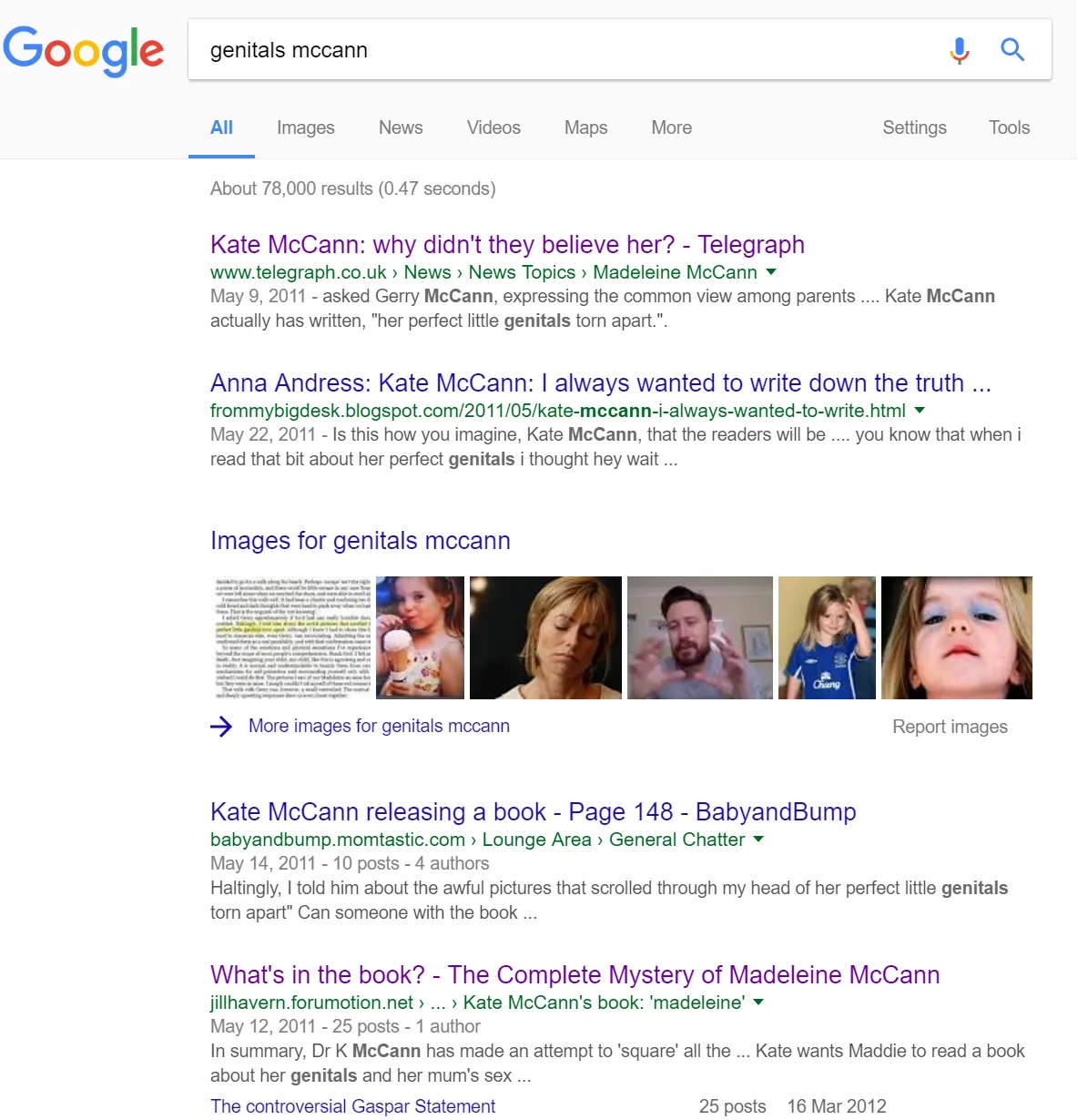
Task: Switch to the Videos tab
Action: 493,127
